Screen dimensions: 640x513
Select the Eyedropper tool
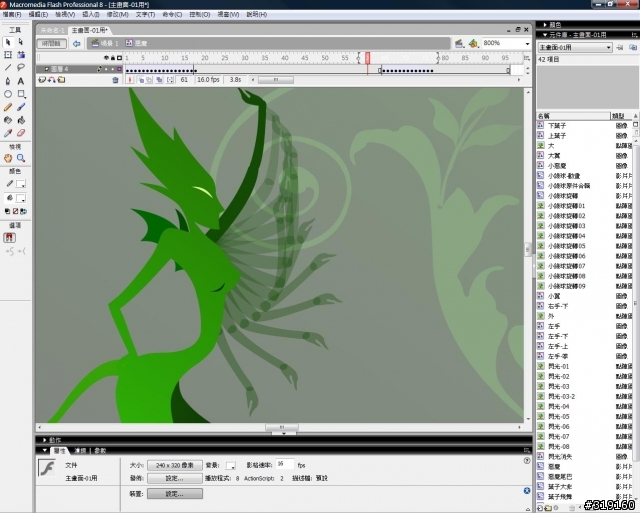coord(8,133)
